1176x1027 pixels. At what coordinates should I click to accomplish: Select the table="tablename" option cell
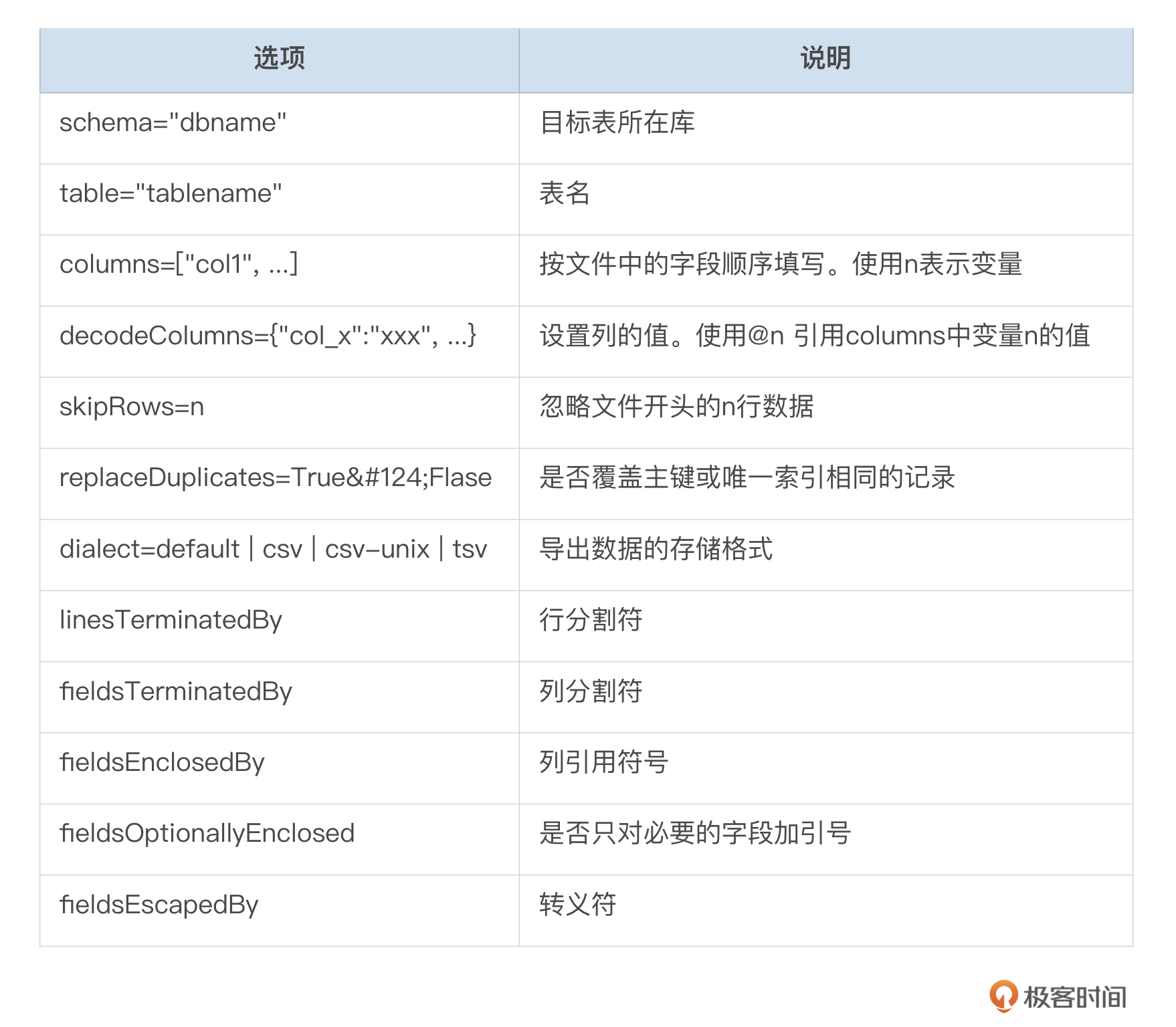(x=171, y=194)
